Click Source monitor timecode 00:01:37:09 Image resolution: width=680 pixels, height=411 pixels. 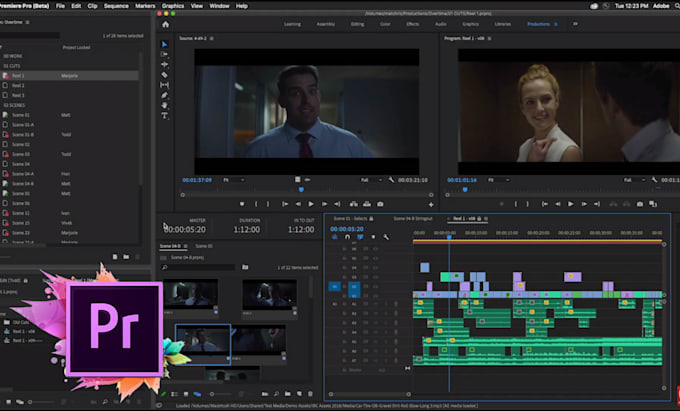(x=197, y=180)
